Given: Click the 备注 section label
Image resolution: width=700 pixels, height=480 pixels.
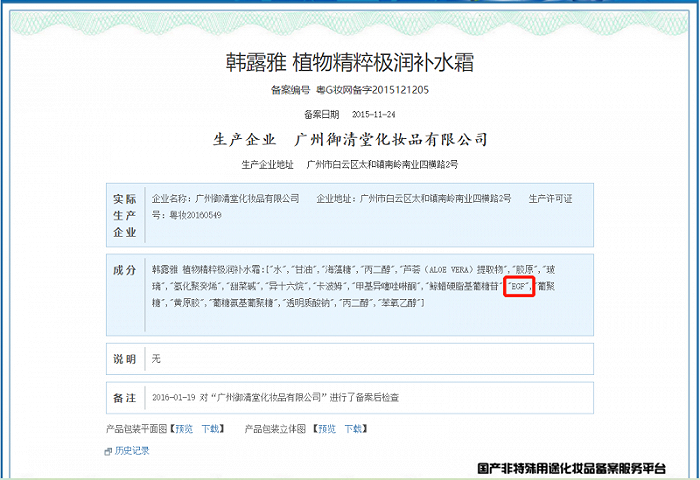Looking at the screenshot, I should click(x=125, y=398).
